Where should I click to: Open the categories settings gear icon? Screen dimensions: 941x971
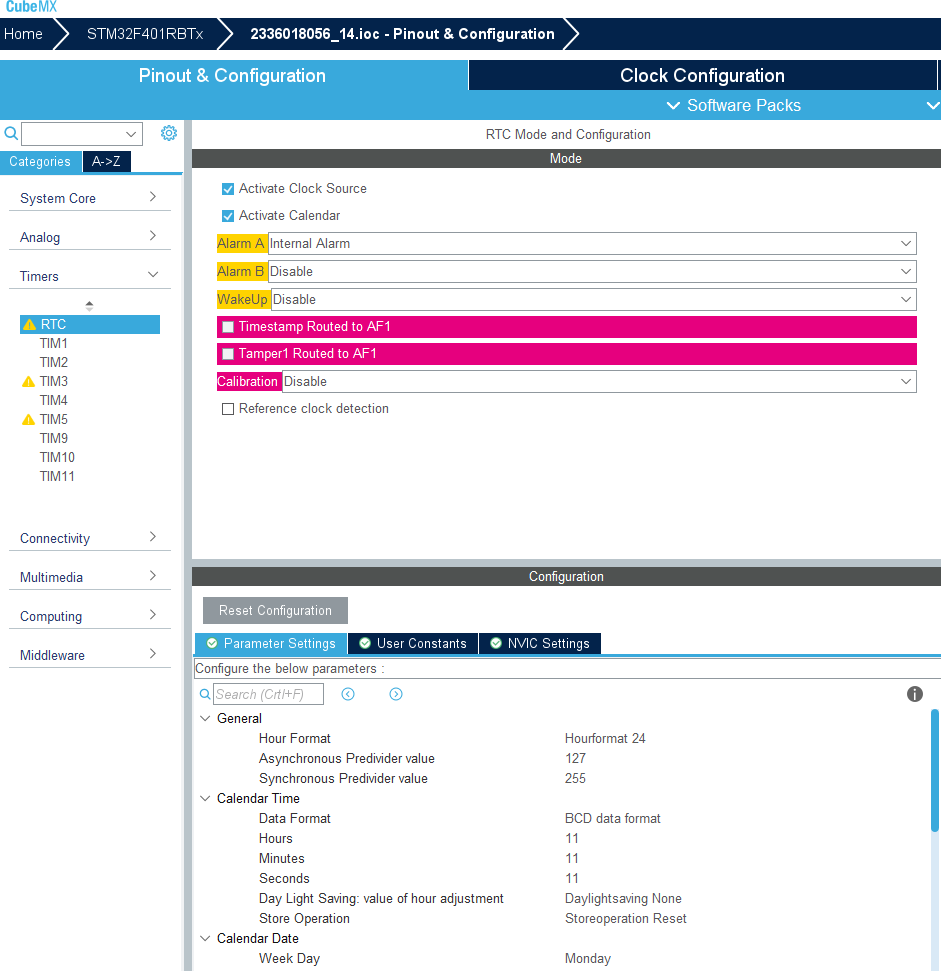(168, 133)
